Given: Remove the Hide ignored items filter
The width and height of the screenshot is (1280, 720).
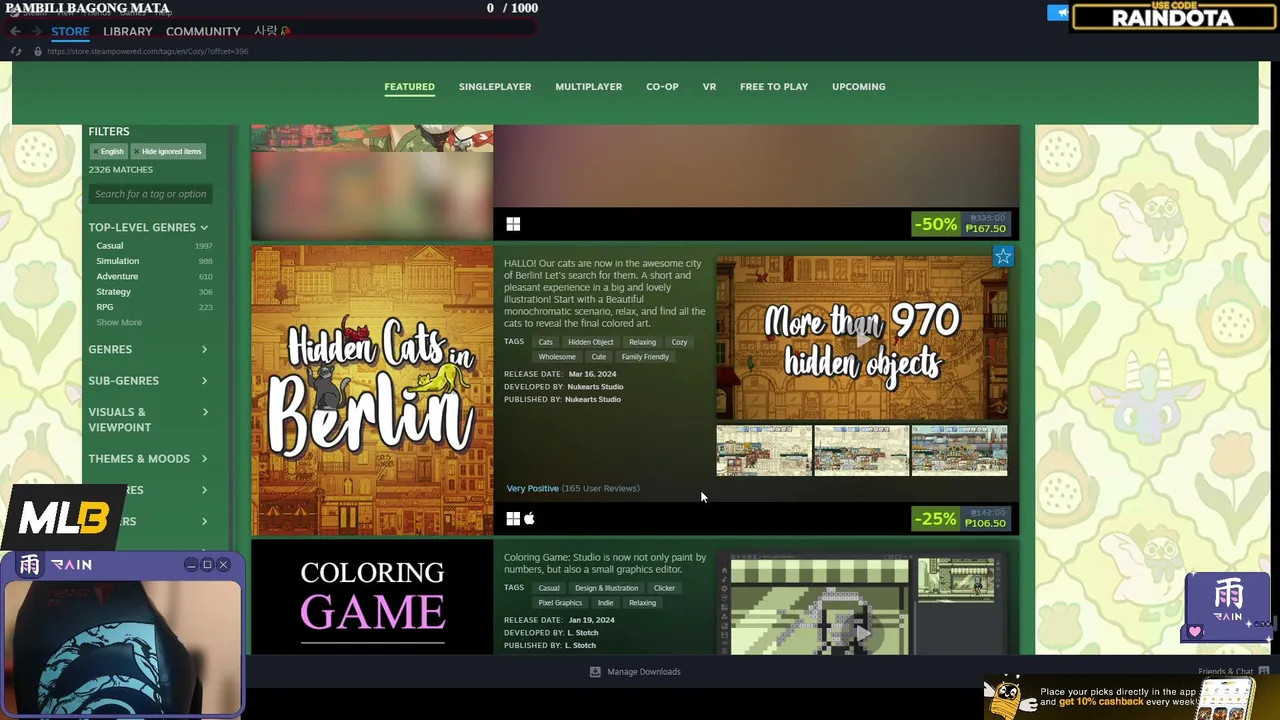Looking at the screenshot, I should 167,151.
